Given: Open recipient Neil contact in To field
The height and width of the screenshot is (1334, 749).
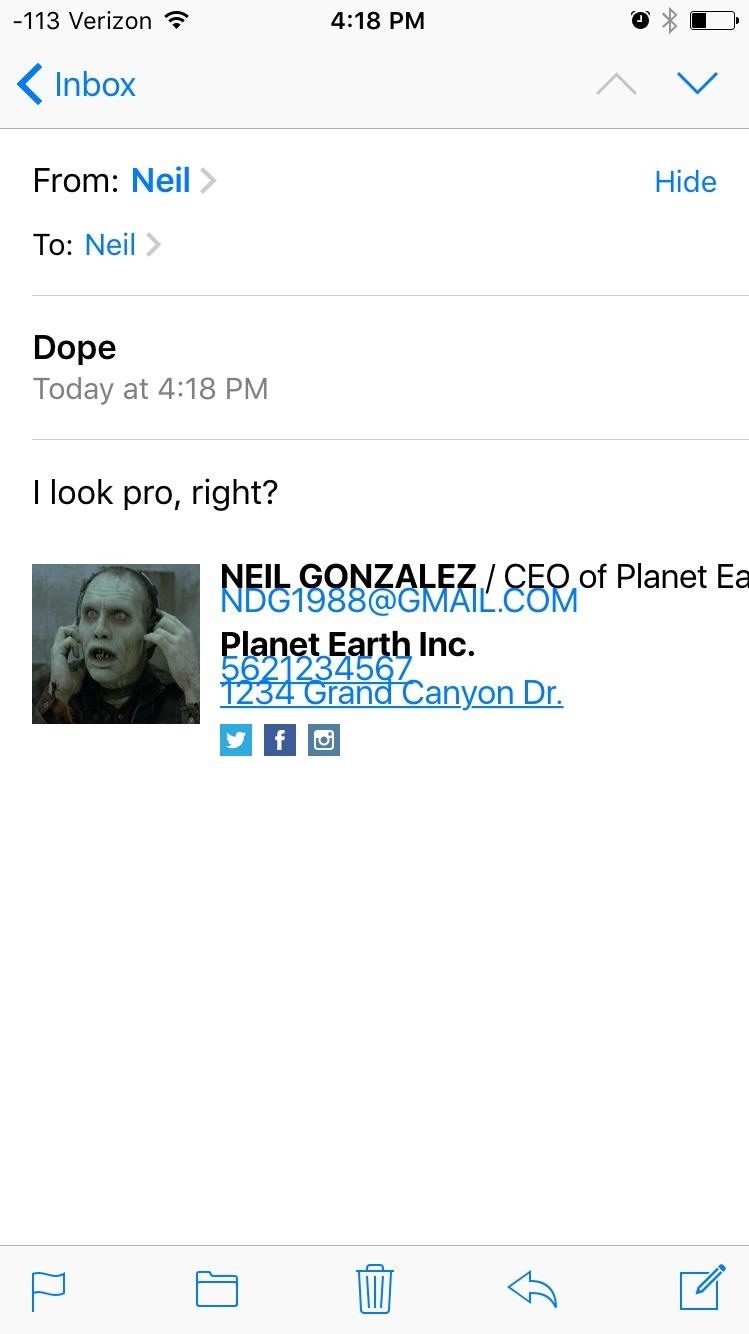Looking at the screenshot, I should tap(110, 244).
